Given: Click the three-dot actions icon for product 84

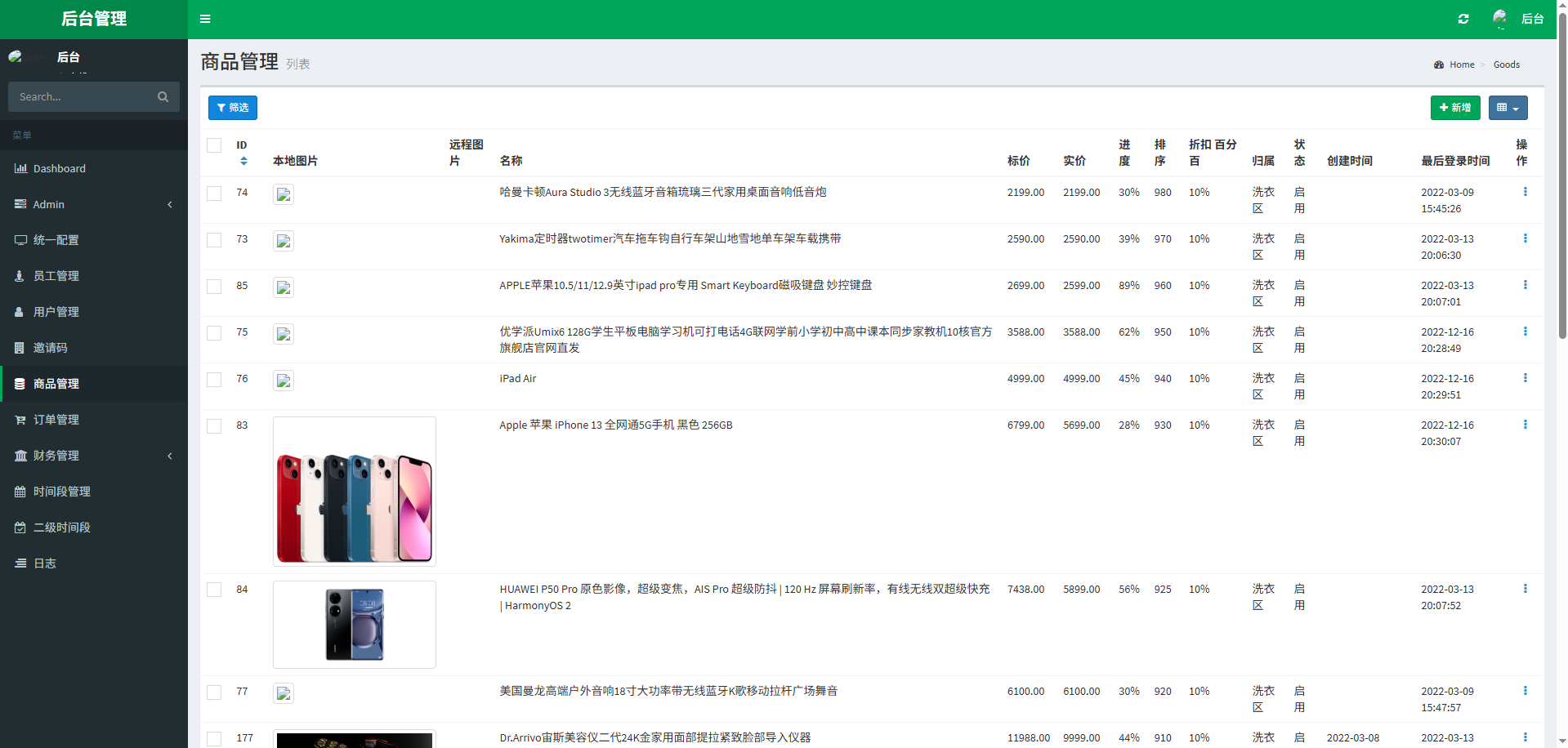Looking at the screenshot, I should [1525, 589].
